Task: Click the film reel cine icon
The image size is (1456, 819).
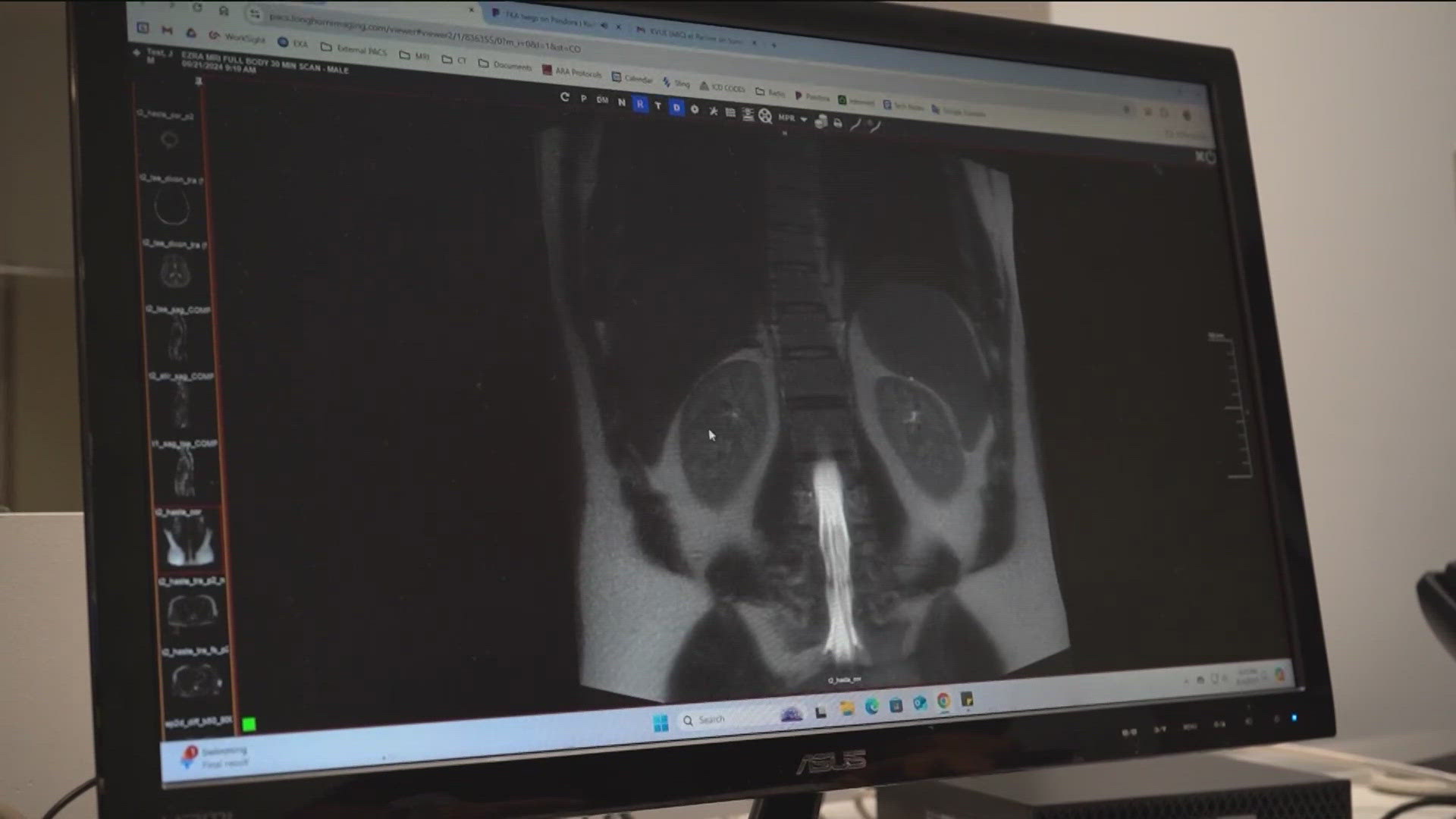Action: (765, 116)
